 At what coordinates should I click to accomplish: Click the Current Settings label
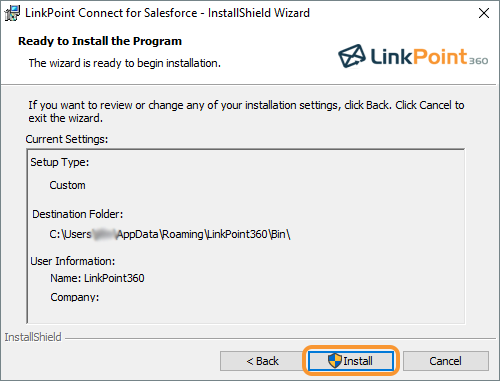(67, 139)
